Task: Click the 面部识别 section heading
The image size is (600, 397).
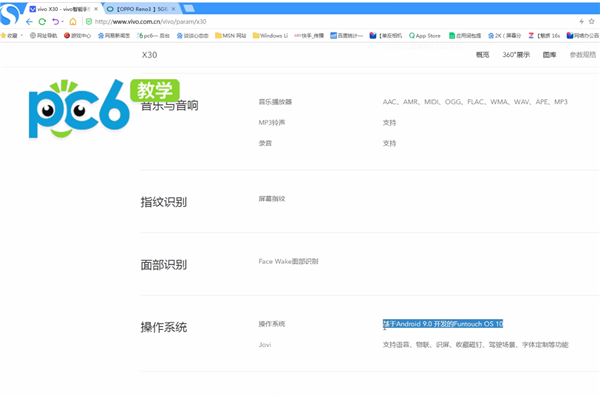Action: point(164,265)
